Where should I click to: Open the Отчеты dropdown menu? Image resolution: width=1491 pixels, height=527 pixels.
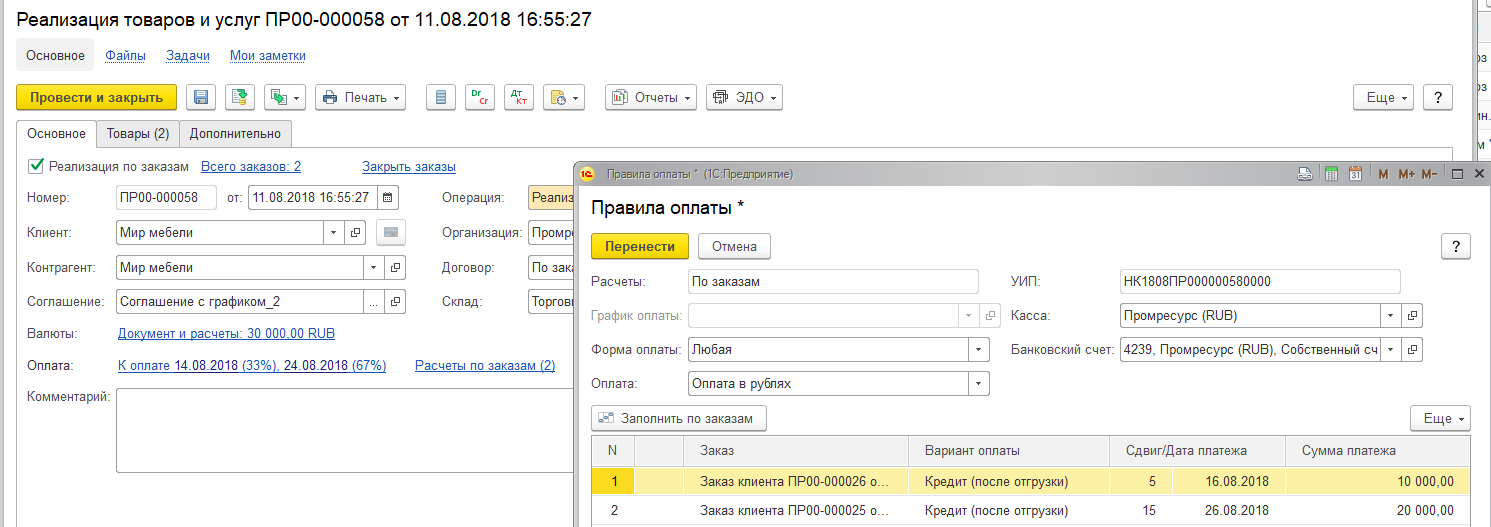point(650,97)
